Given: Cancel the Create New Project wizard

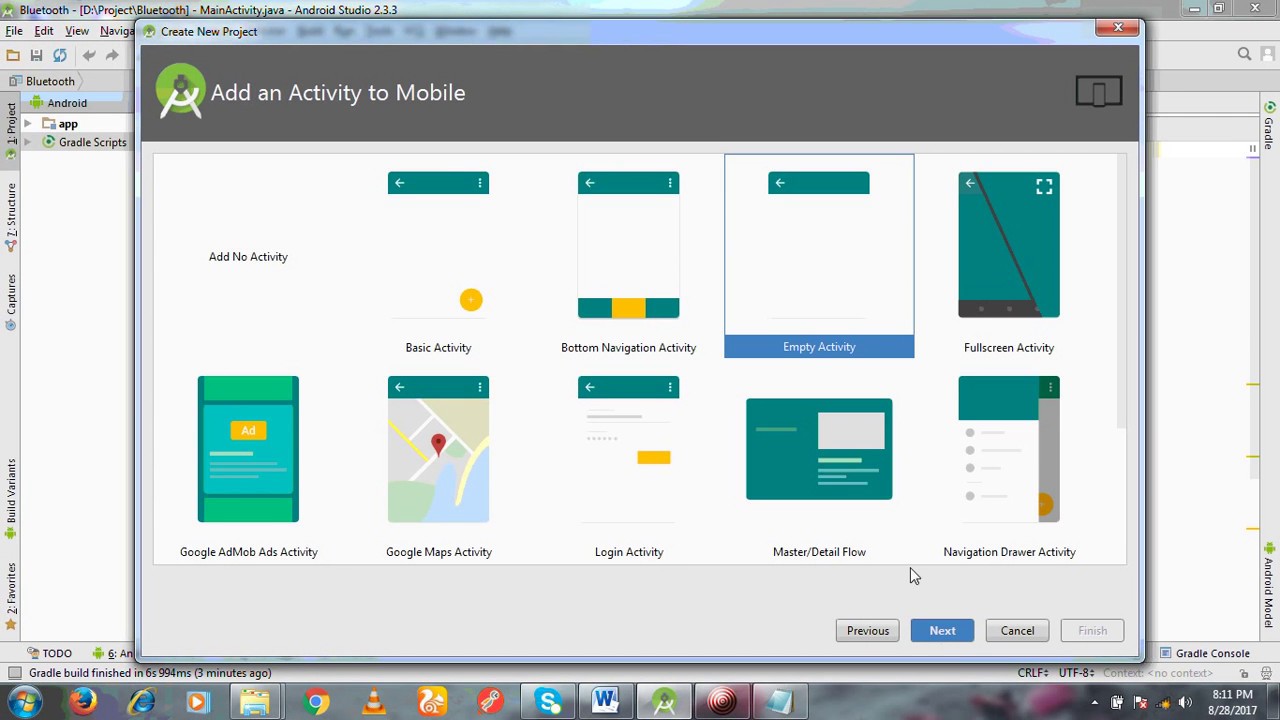Looking at the screenshot, I should [x=1017, y=631].
